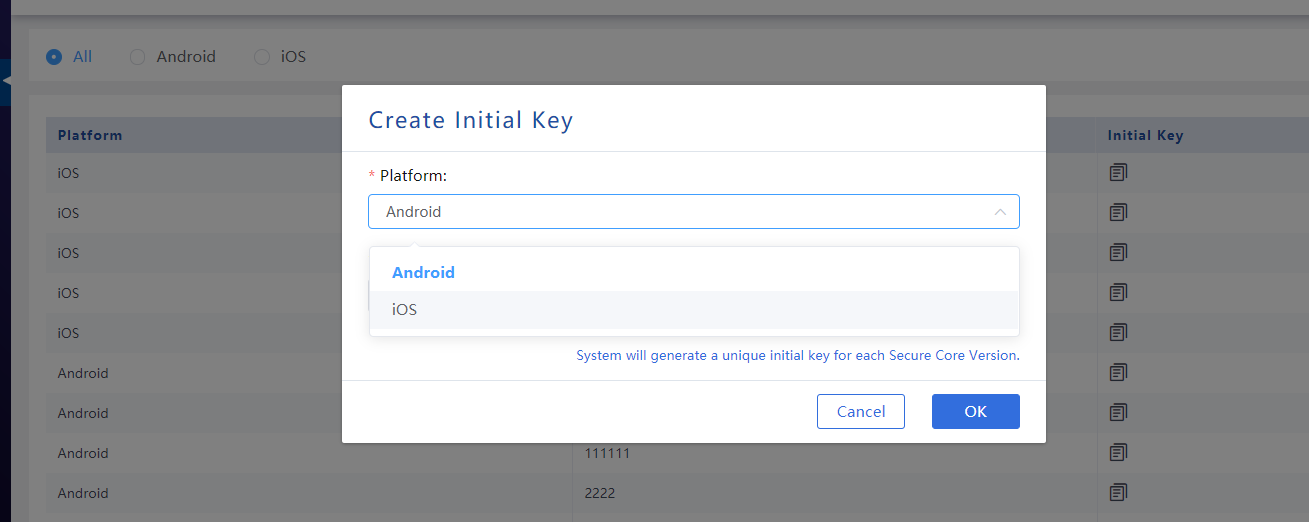Click left sidebar collapse arrow
This screenshot has width=1309, height=522.
click(x=5, y=78)
